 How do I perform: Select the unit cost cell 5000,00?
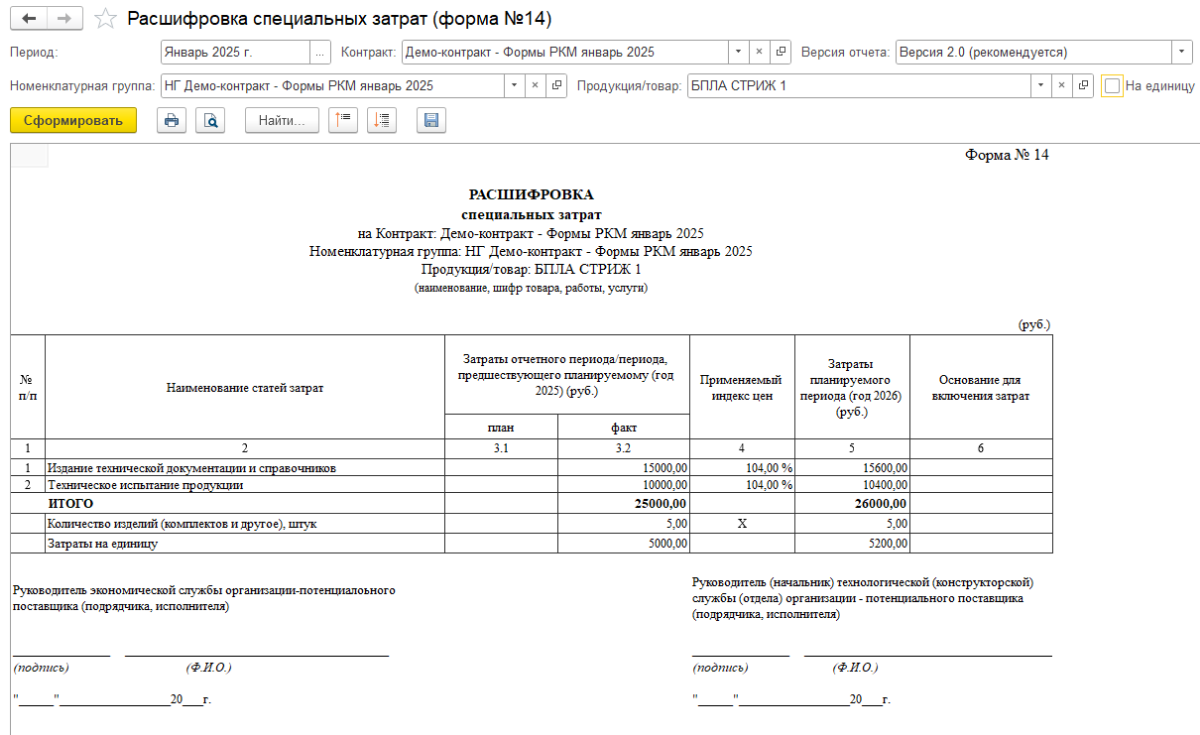623,544
